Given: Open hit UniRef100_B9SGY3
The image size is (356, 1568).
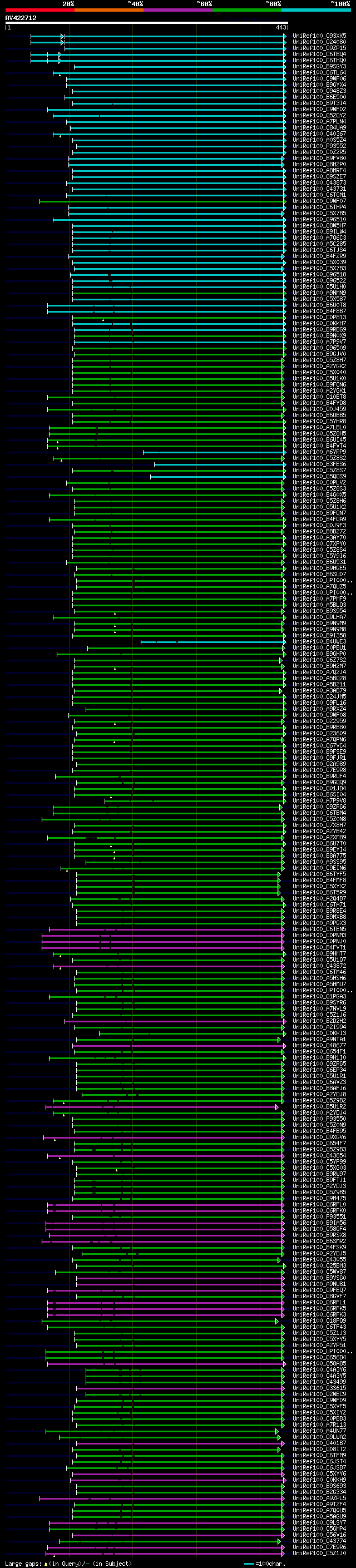Looking at the screenshot, I should click(319, 66).
